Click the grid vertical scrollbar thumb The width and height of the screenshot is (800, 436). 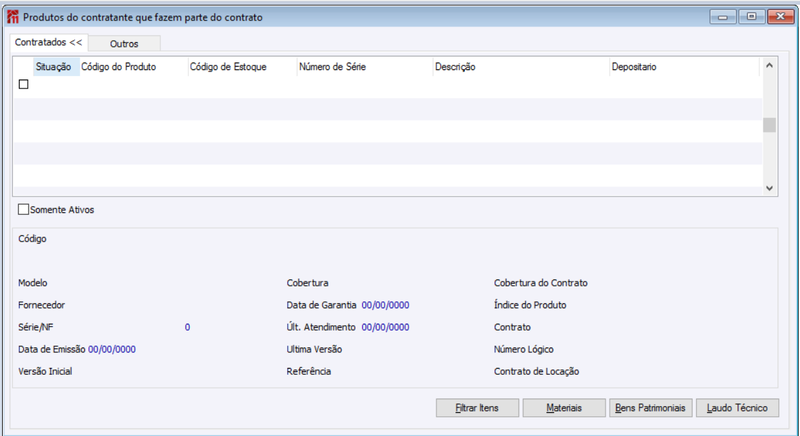[769, 125]
